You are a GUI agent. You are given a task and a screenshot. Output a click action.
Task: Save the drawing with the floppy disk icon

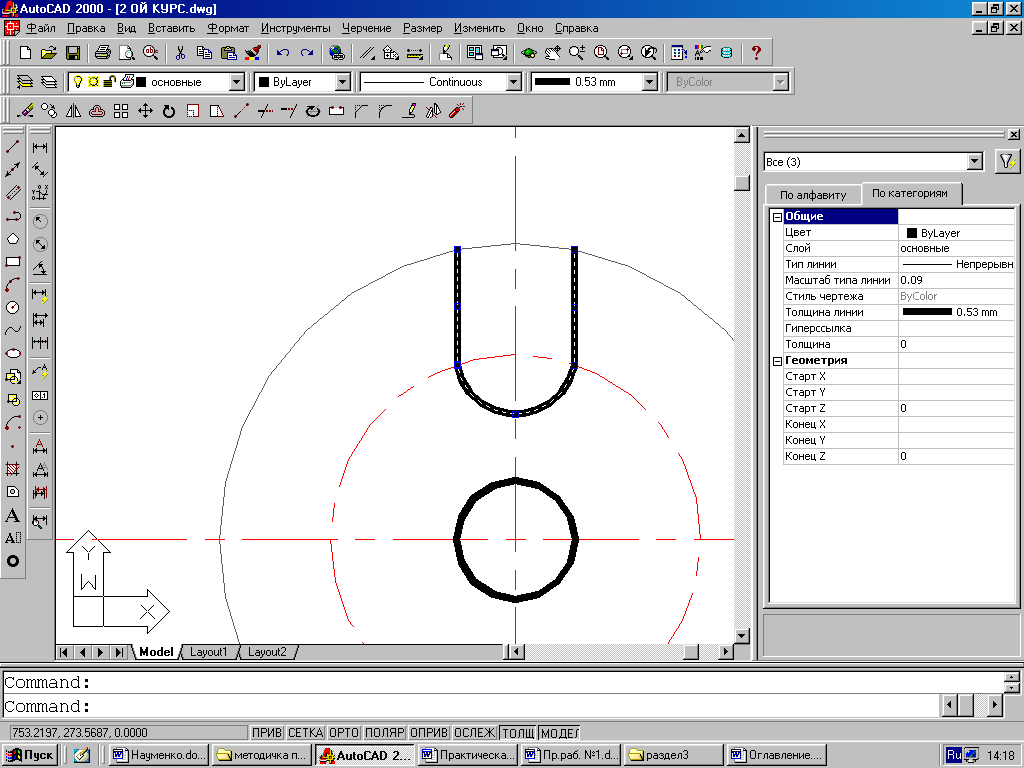(x=72, y=53)
